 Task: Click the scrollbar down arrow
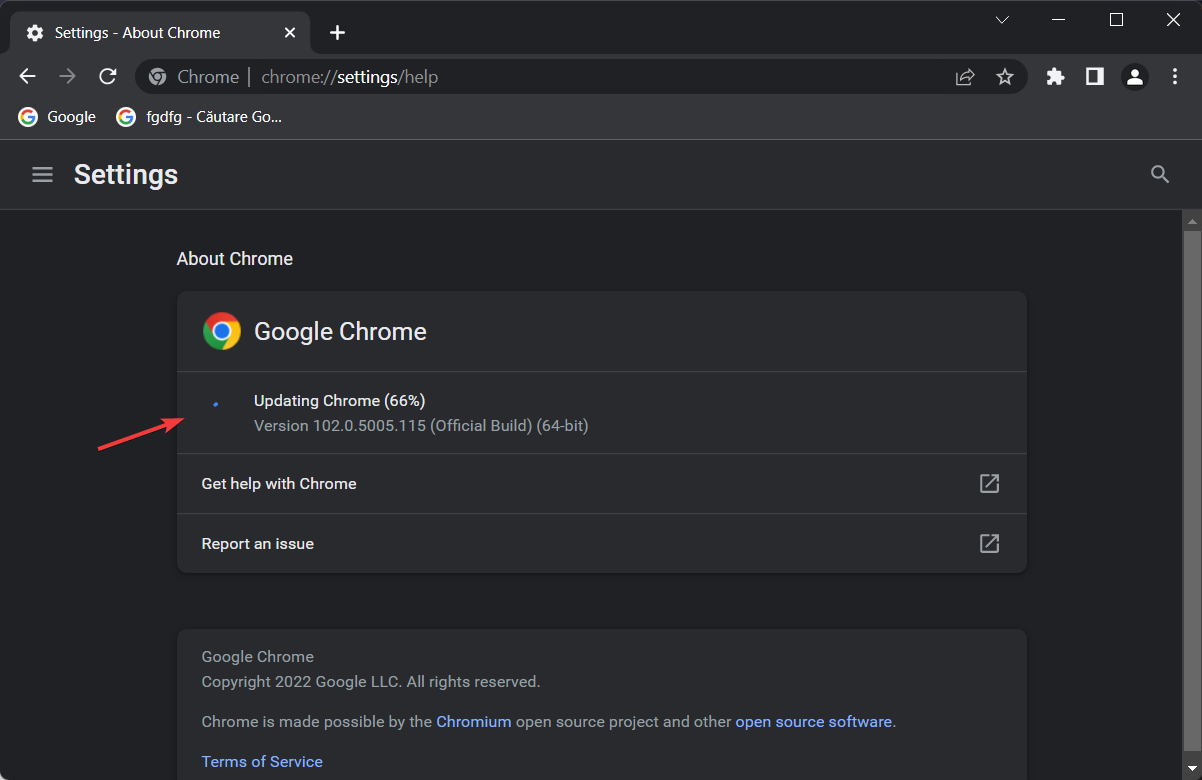(x=1192, y=771)
